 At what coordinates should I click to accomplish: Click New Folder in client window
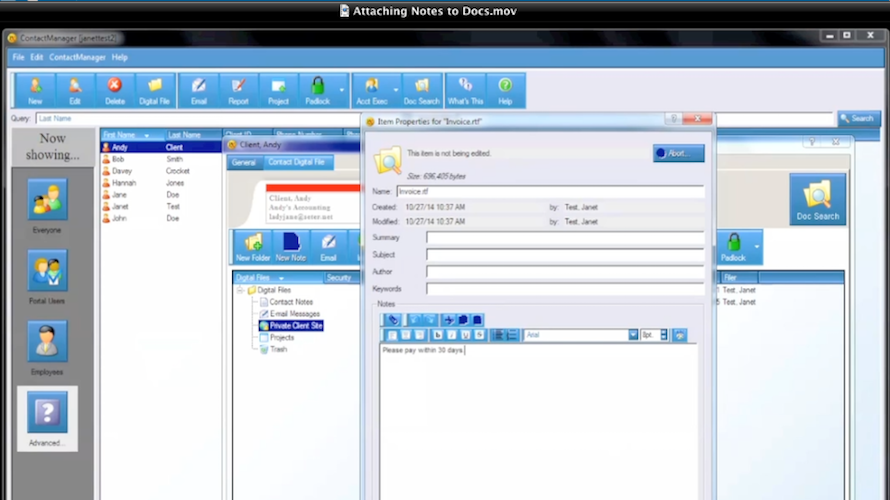(x=253, y=247)
